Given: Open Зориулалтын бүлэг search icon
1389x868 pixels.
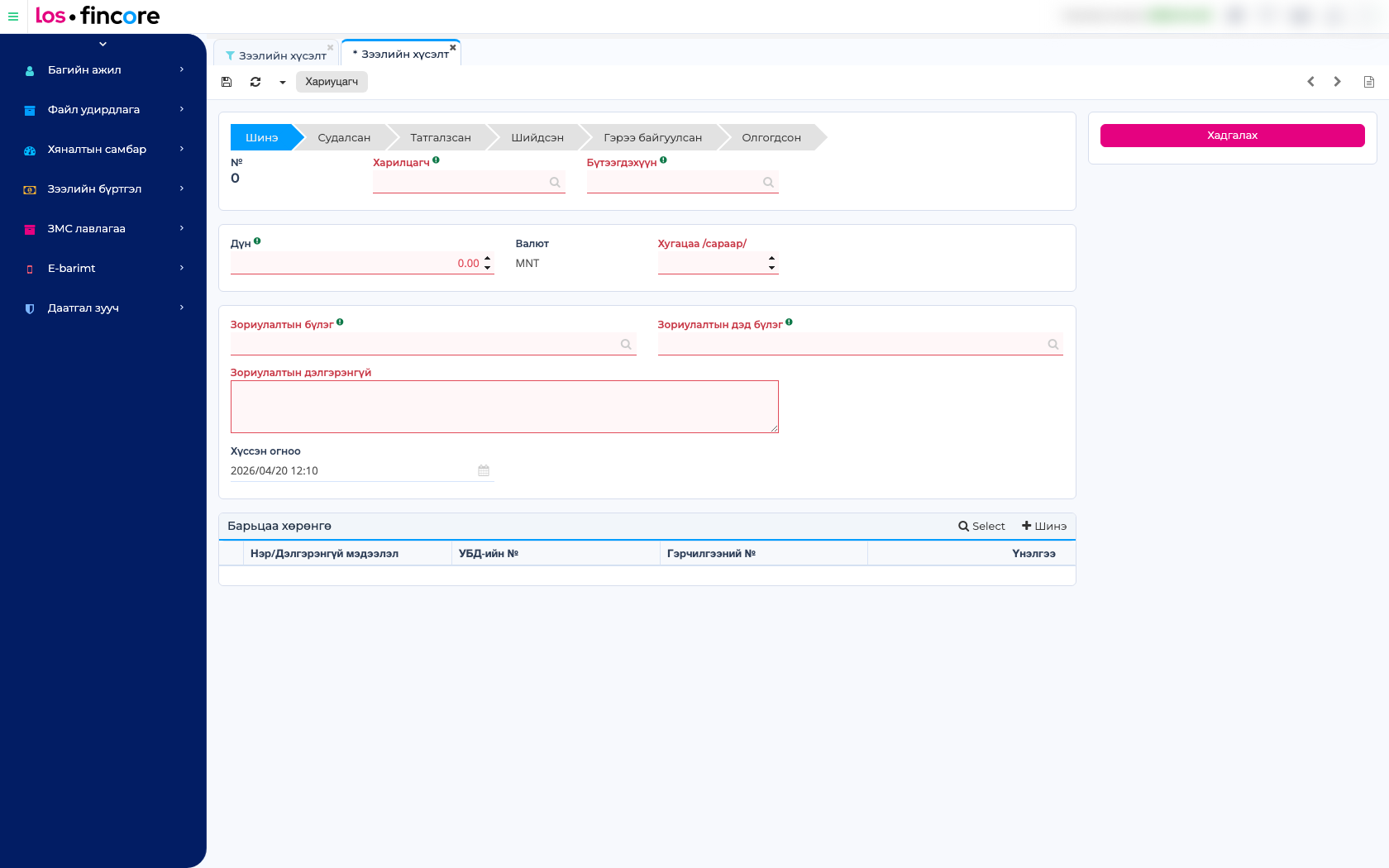Looking at the screenshot, I should 626,345.
